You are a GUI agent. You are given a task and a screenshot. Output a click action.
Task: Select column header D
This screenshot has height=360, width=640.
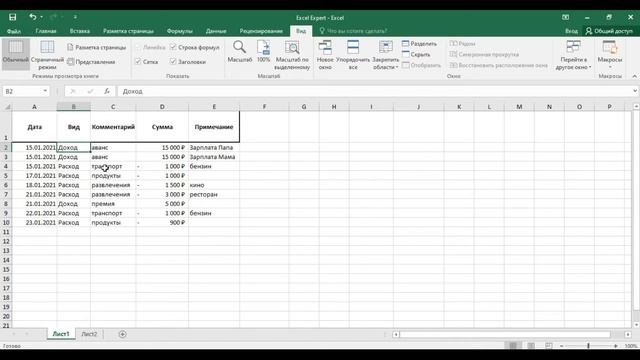tap(162, 107)
